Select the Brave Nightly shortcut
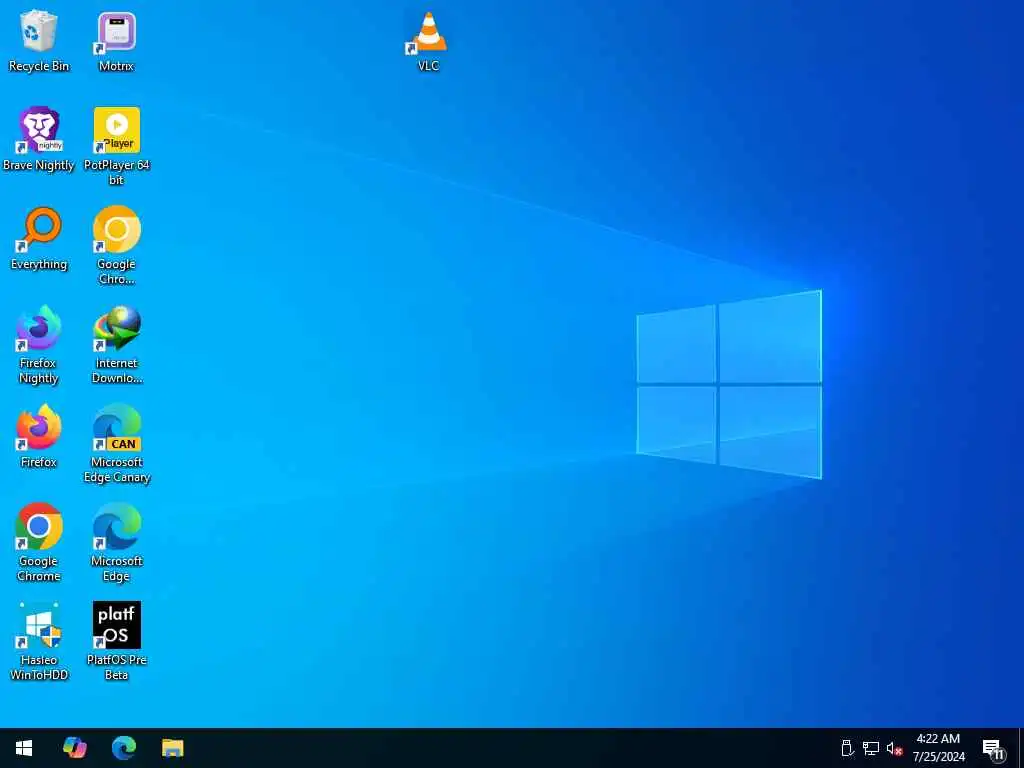Image resolution: width=1024 pixels, height=768 pixels. [39, 139]
